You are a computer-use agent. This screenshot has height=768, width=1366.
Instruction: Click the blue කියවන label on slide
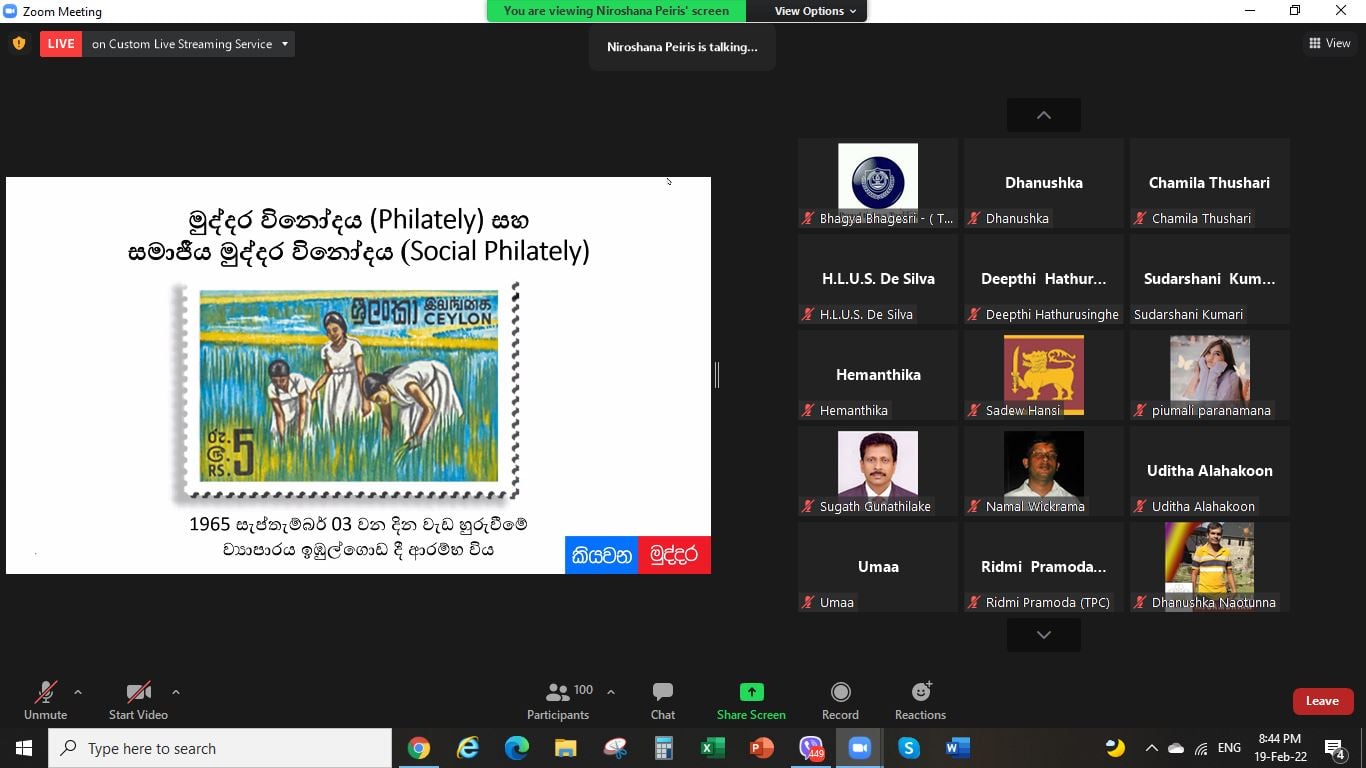tap(602, 555)
